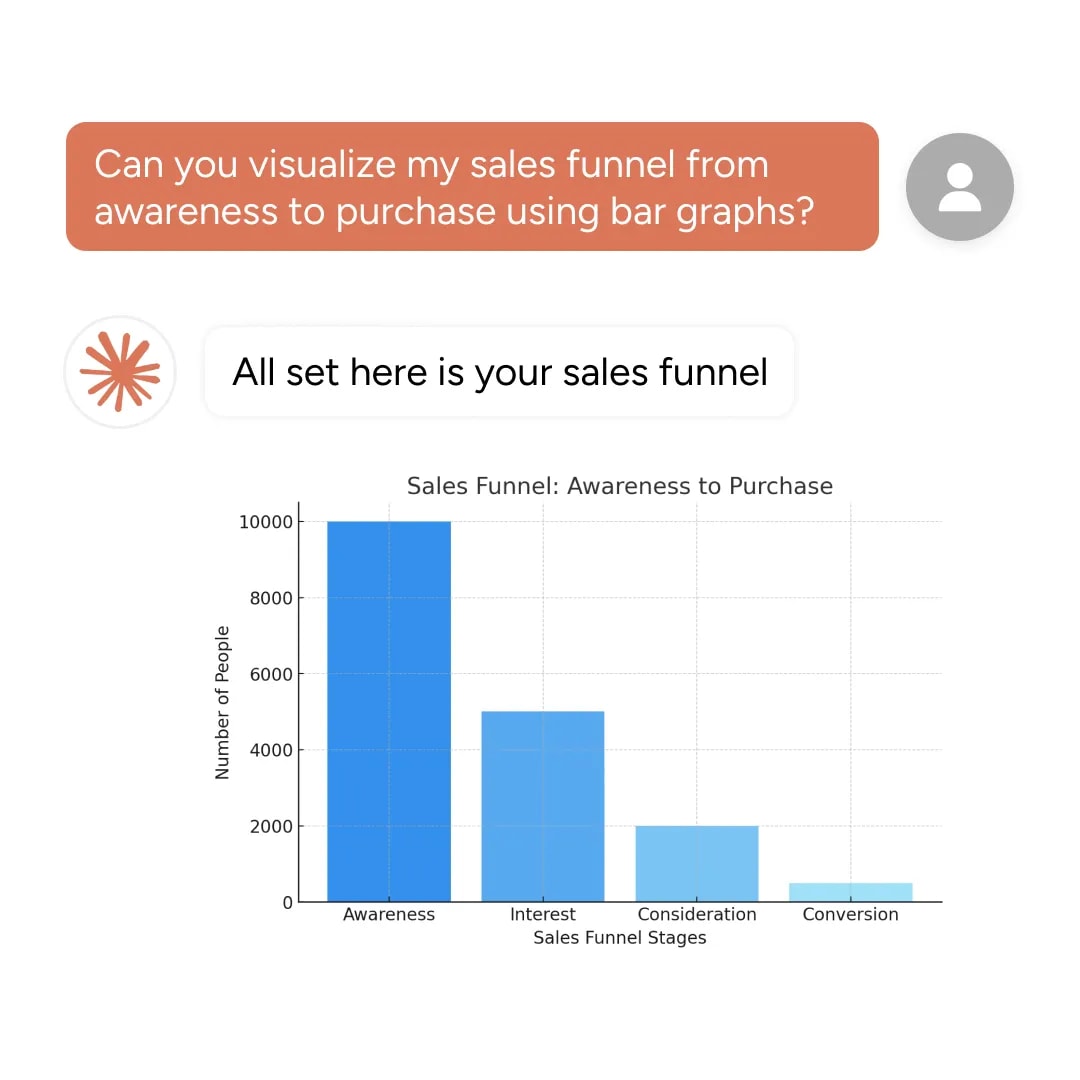Screen dimensions: 1080x1080
Task: Click the 'Number of People' axis label
Action: tap(222, 703)
